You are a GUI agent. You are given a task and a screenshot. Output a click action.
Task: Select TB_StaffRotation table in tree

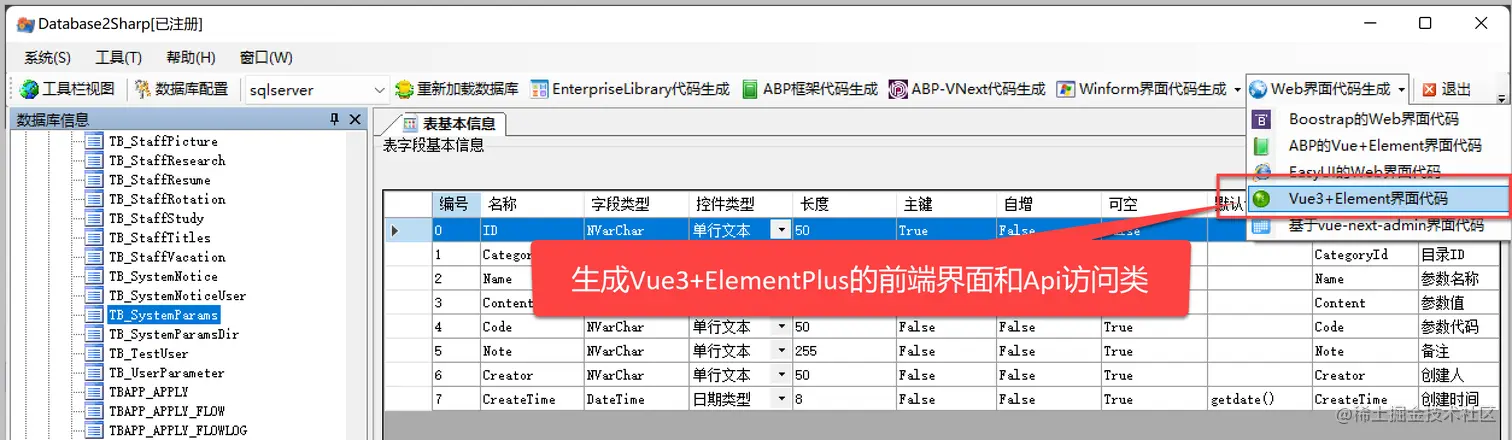167,199
